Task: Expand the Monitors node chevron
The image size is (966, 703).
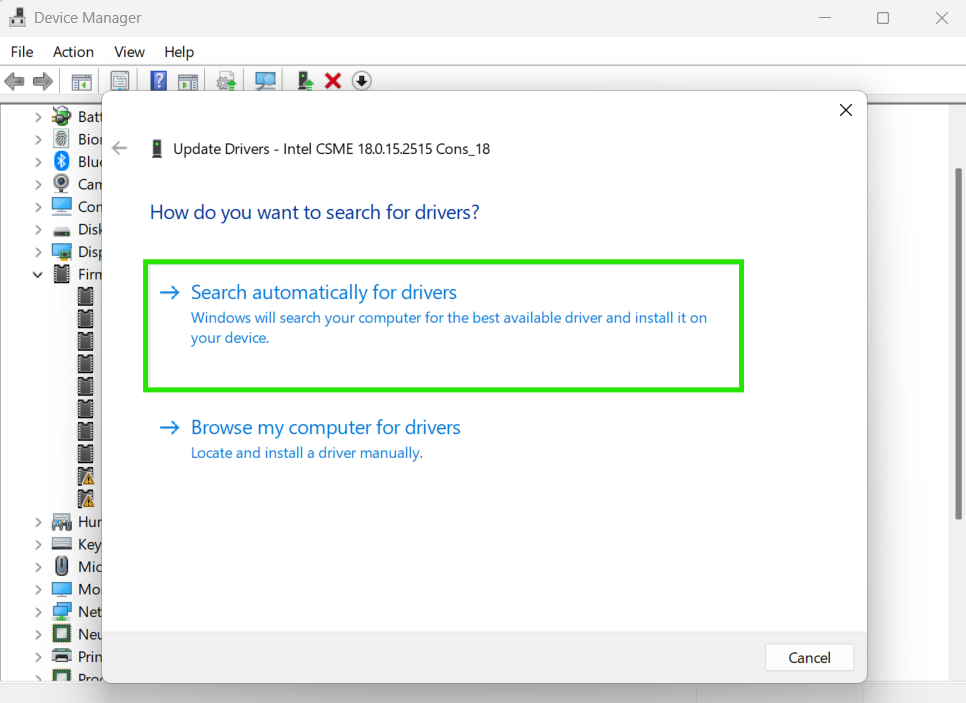Action: [x=38, y=589]
